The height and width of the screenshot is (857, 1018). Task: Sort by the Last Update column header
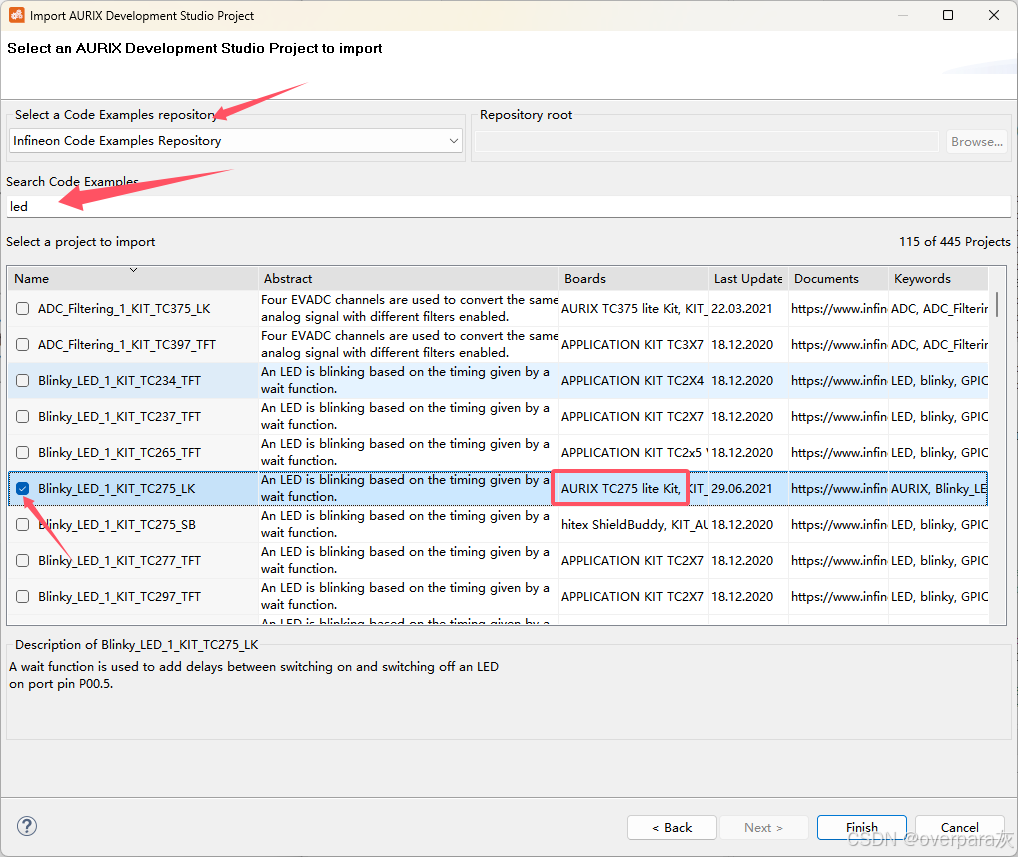[748, 279]
